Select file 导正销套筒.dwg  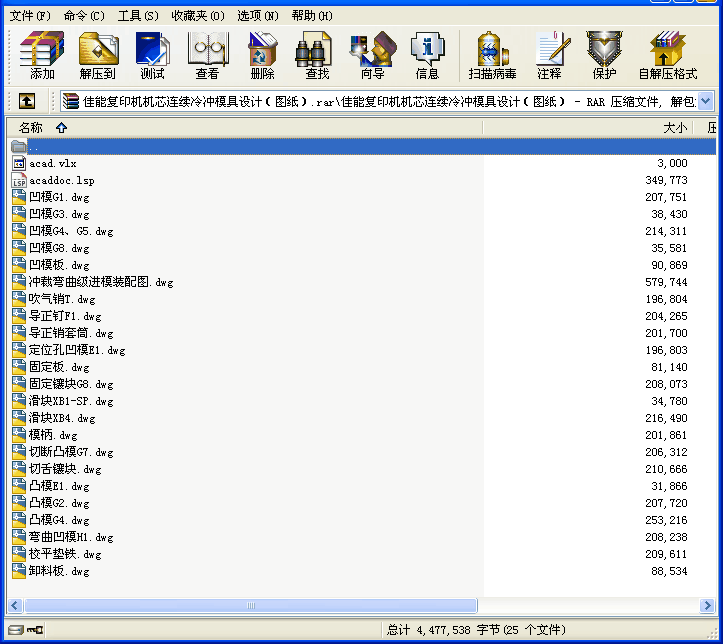[71, 333]
